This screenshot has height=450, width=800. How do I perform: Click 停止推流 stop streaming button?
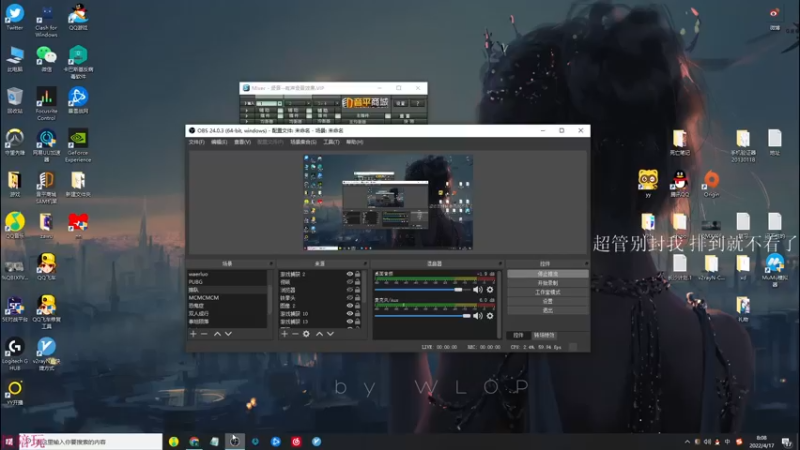coord(547,274)
